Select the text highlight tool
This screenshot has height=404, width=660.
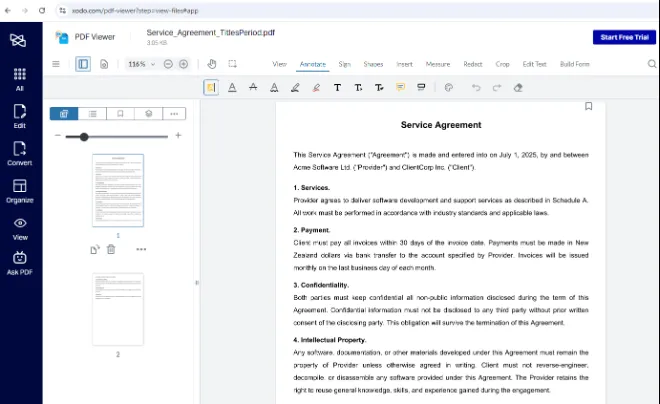tap(211, 88)
